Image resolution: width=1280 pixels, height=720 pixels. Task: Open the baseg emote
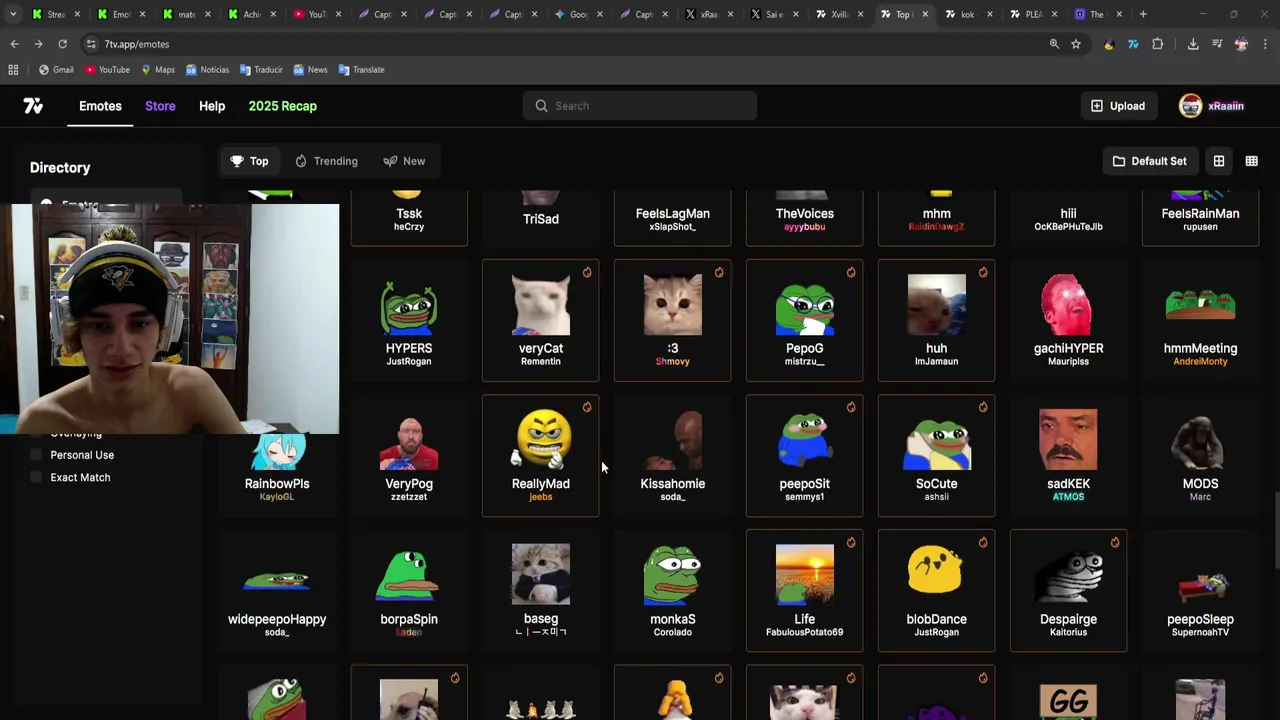tap(541, 591)
